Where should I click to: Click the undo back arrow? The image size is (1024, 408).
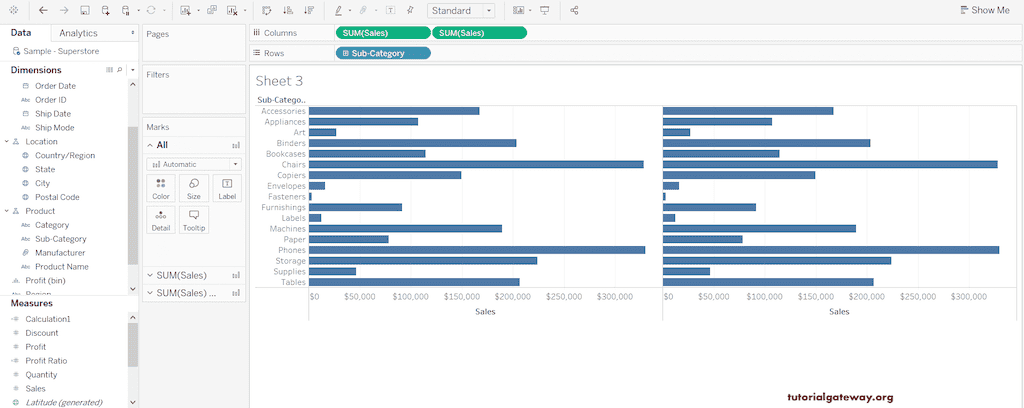point(43,10)
